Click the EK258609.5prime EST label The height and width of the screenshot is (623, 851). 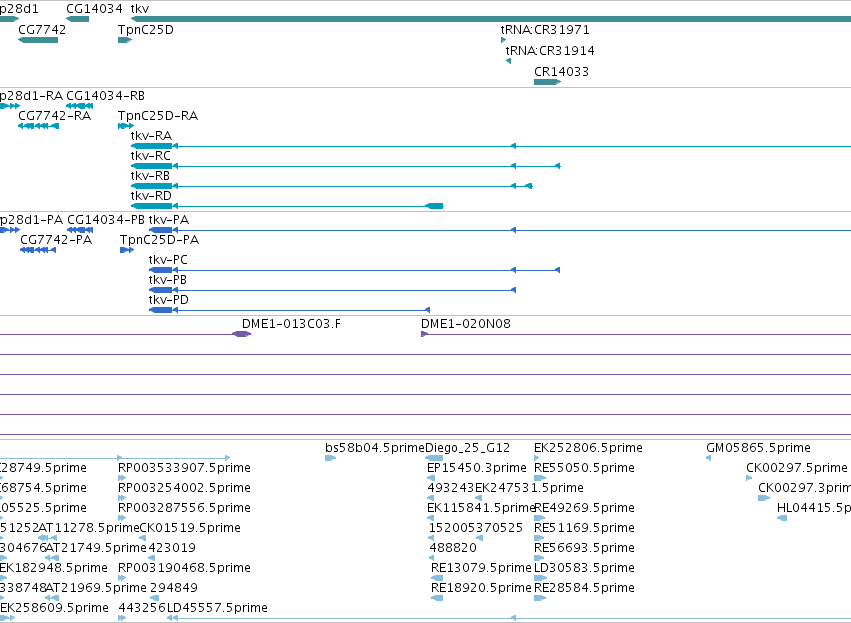coord(54,608)
